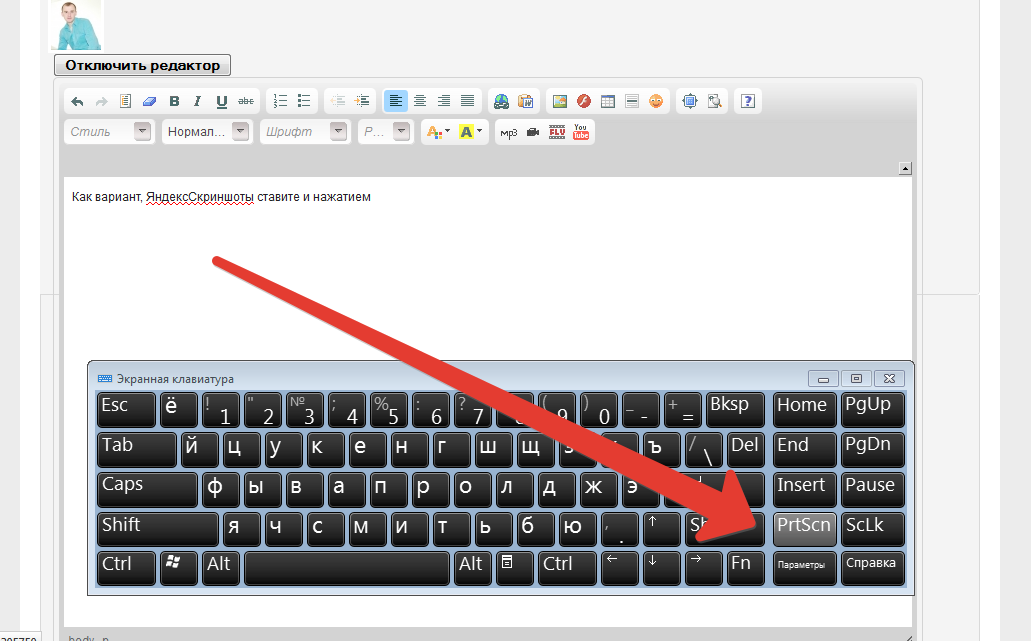Insert an FLV video
Viewport: 1031px width, 641px height.
[x=557, y=132]
